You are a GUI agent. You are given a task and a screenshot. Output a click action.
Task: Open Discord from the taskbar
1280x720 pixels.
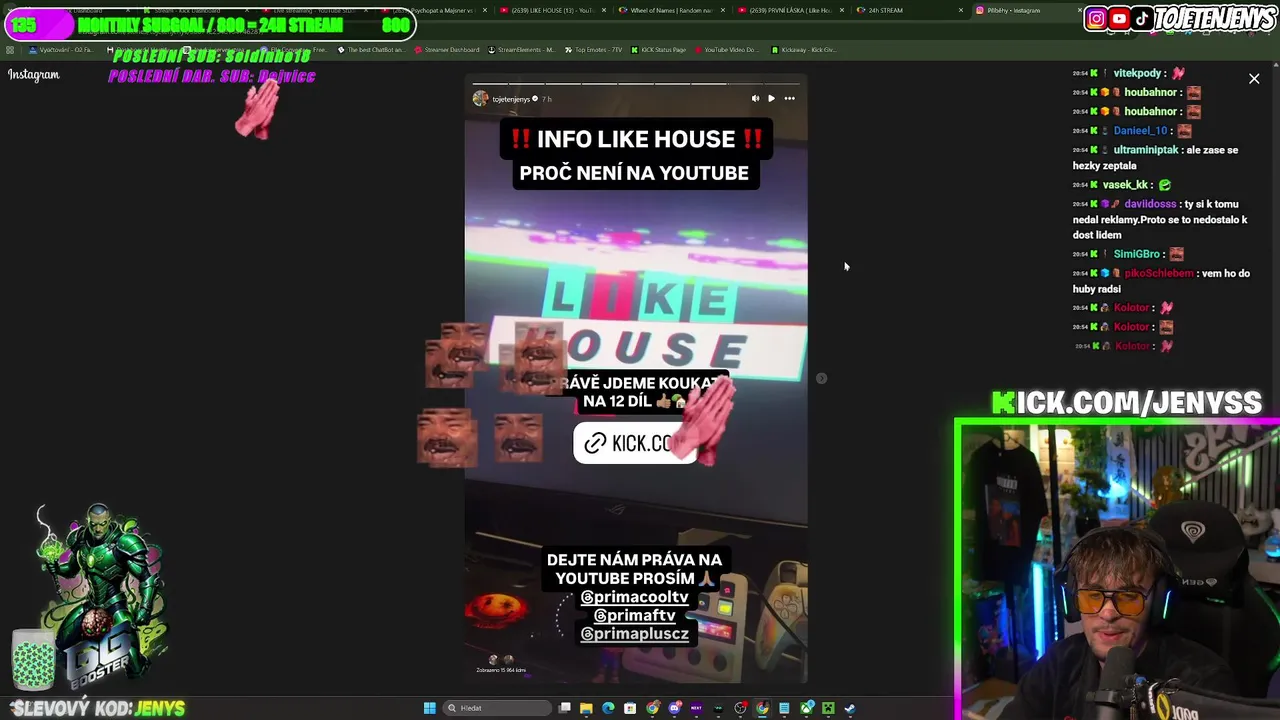tap(675, 708)
